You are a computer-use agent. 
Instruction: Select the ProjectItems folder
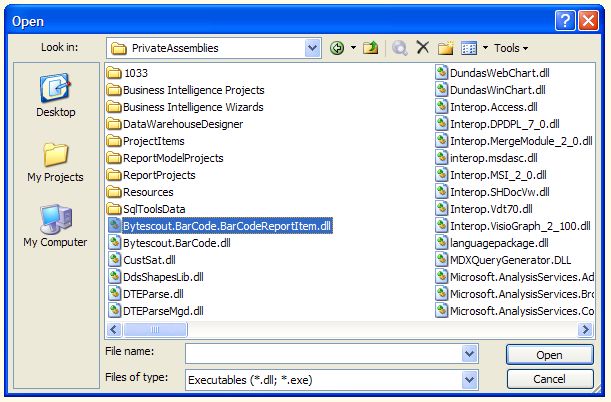pos(145,141)
